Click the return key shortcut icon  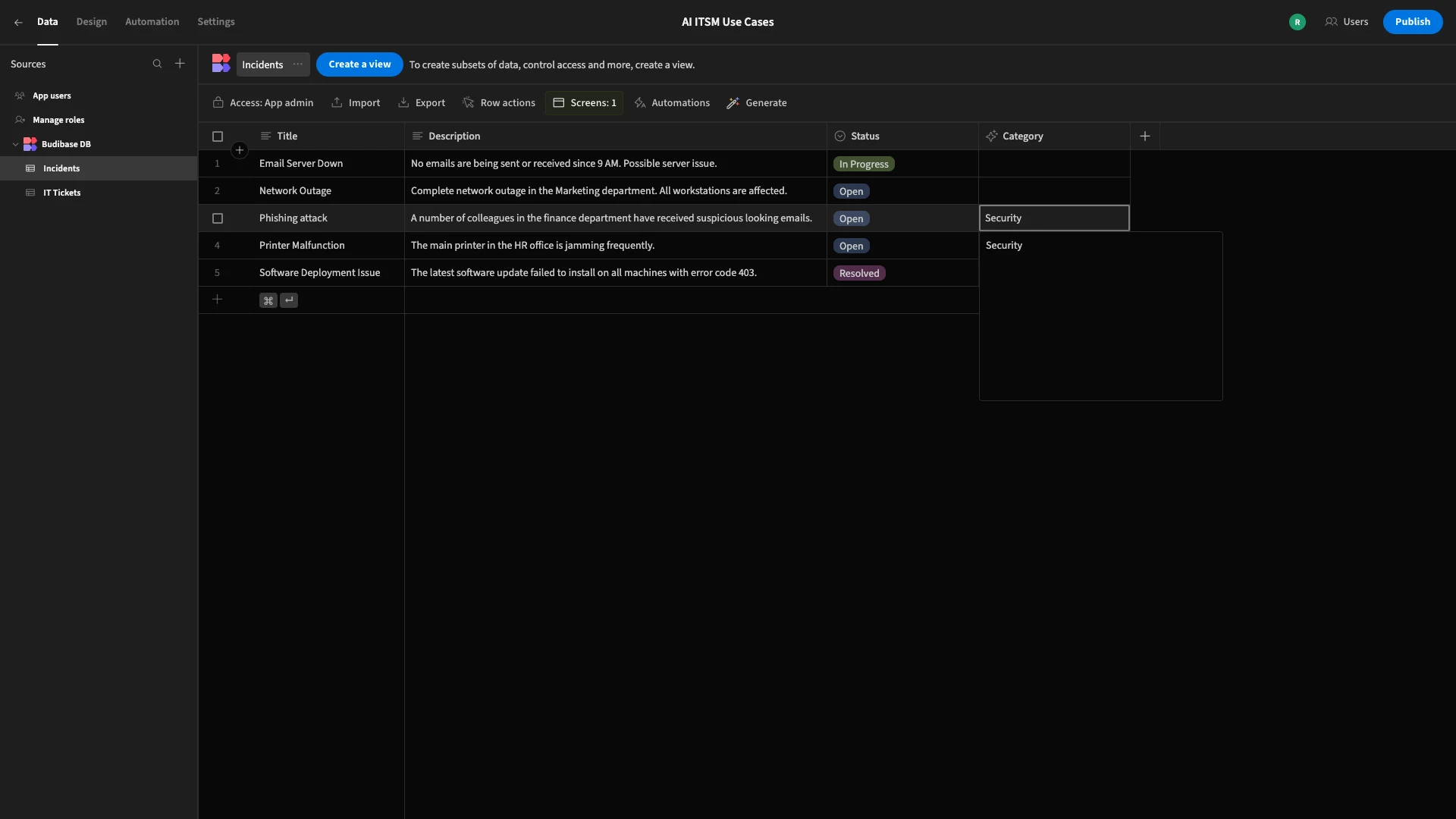coord(289,300)
